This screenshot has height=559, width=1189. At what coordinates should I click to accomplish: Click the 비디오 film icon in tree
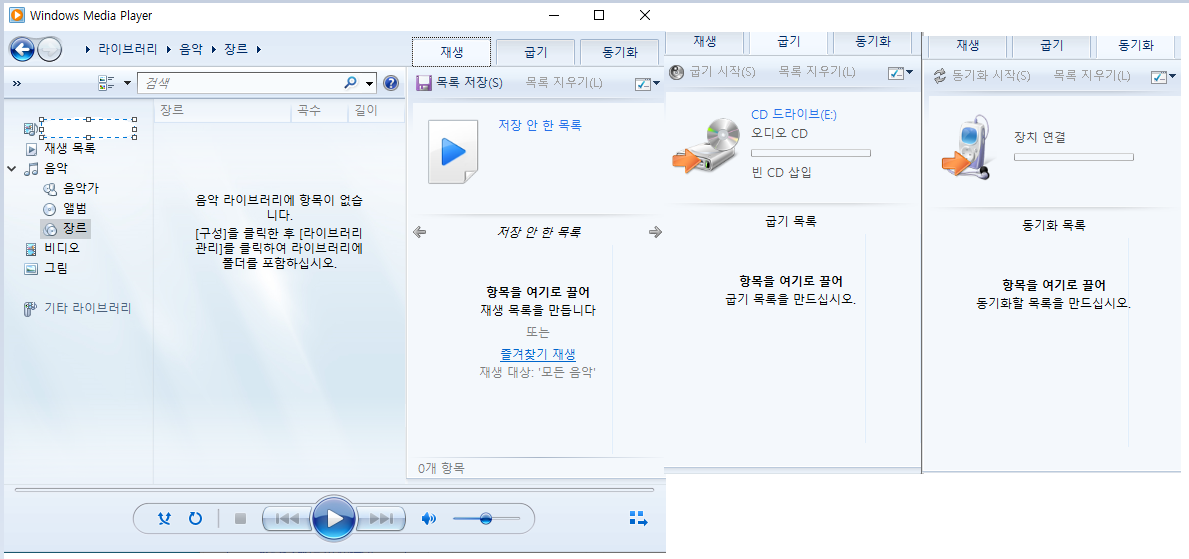(30, 248)
